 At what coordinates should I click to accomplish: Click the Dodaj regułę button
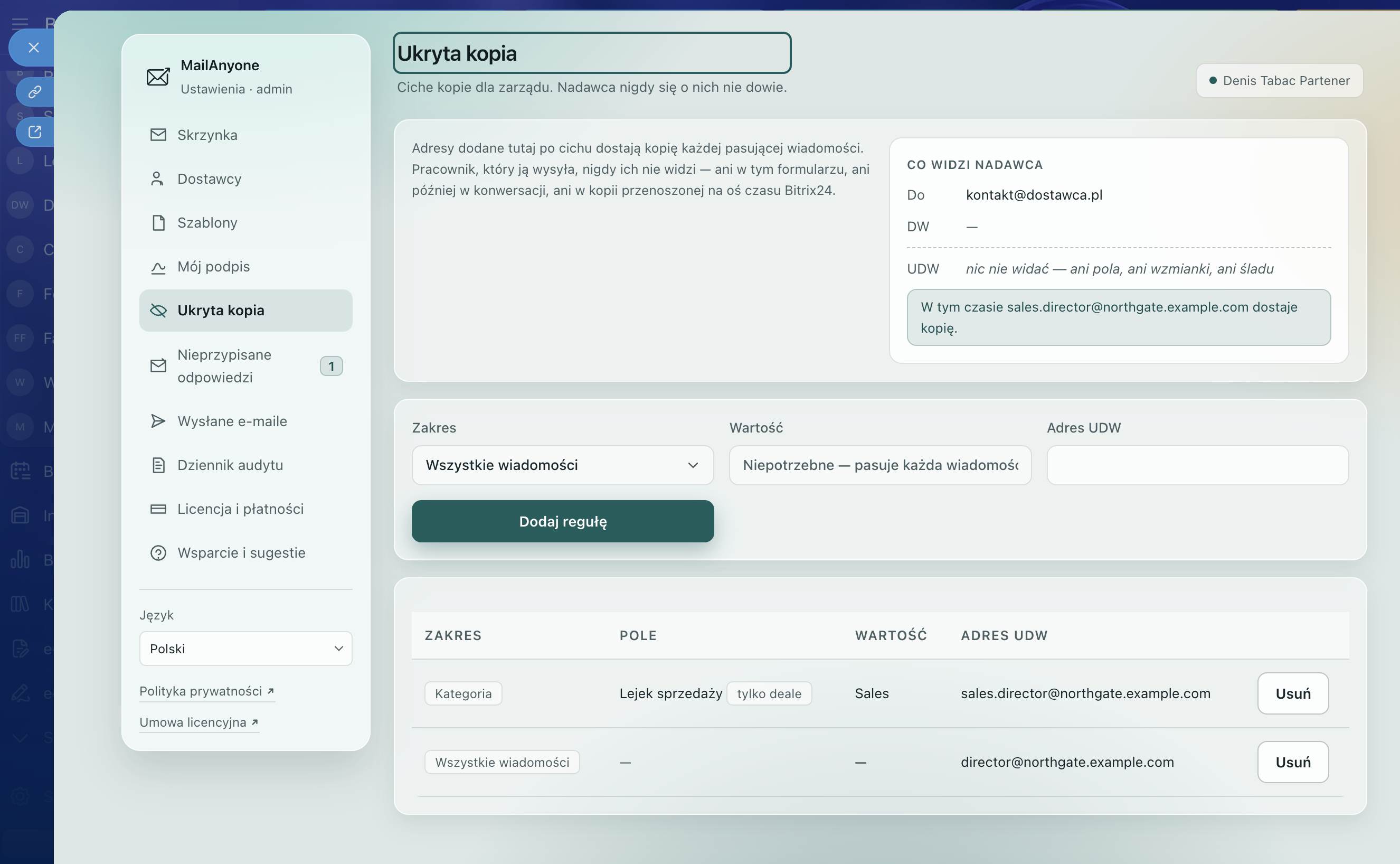click(x=563, y=521)
